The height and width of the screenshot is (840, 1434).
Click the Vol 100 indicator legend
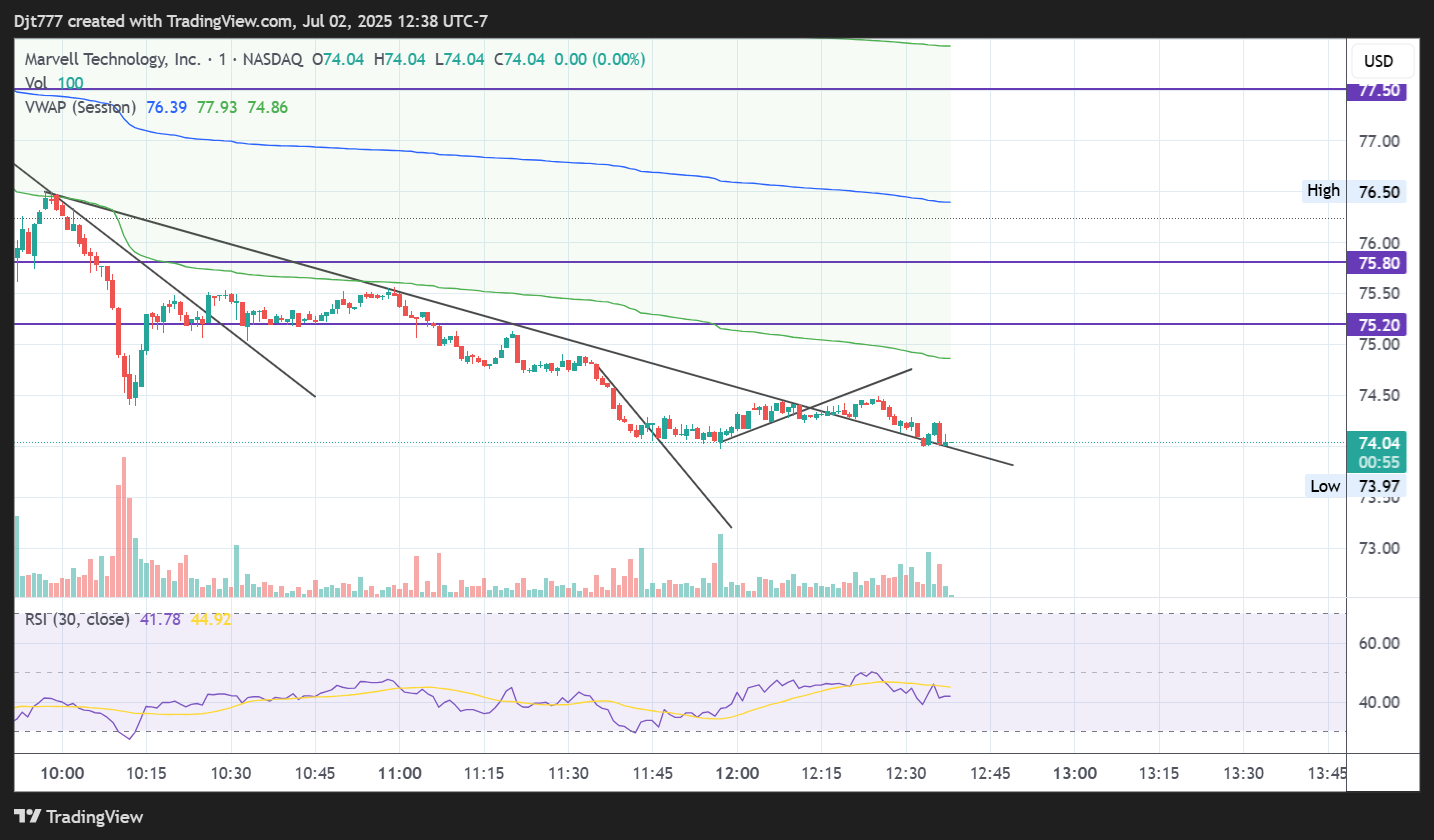tap(55, 83)
